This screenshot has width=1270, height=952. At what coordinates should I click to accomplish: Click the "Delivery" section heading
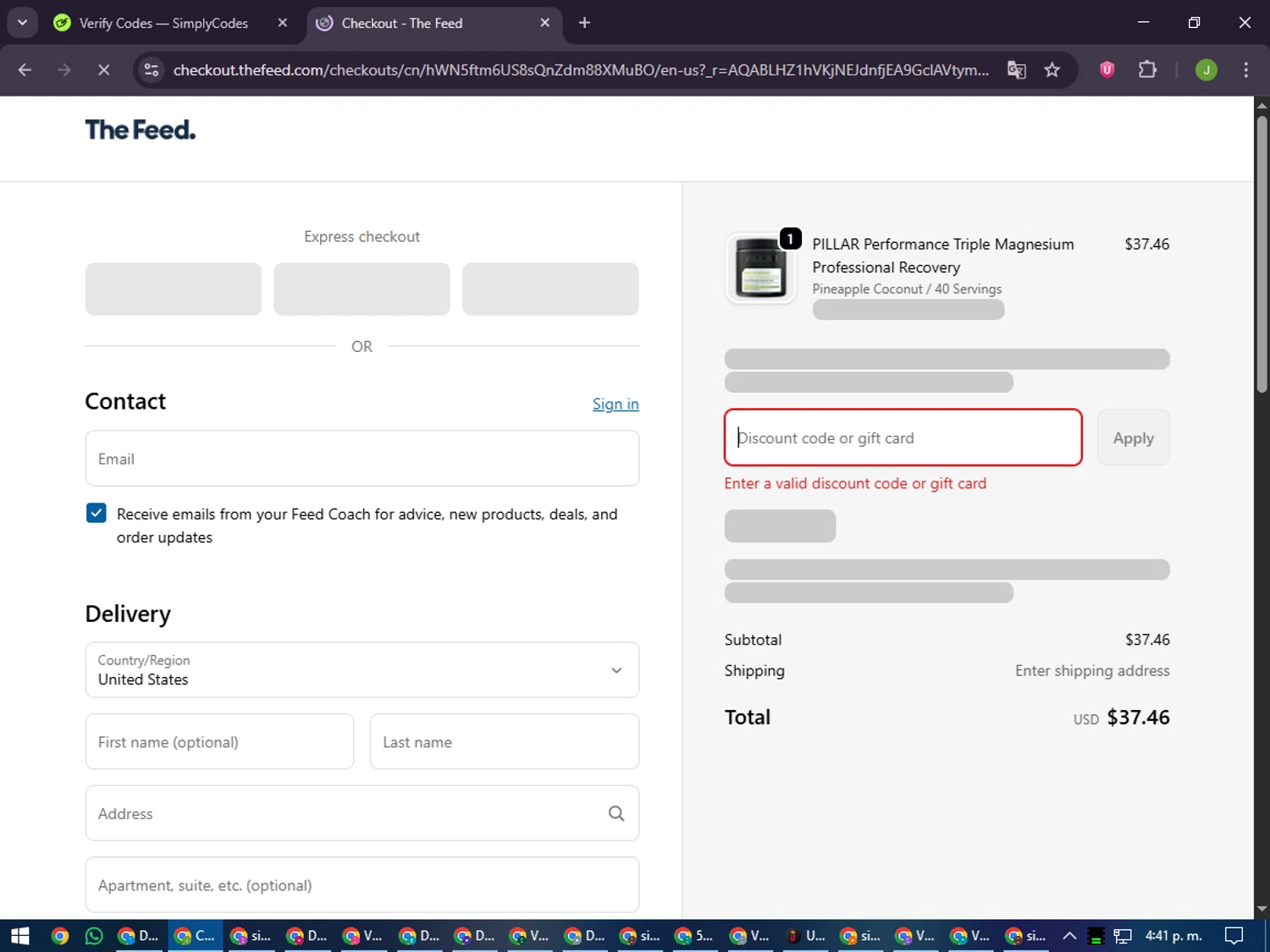[x=128, y=614]
